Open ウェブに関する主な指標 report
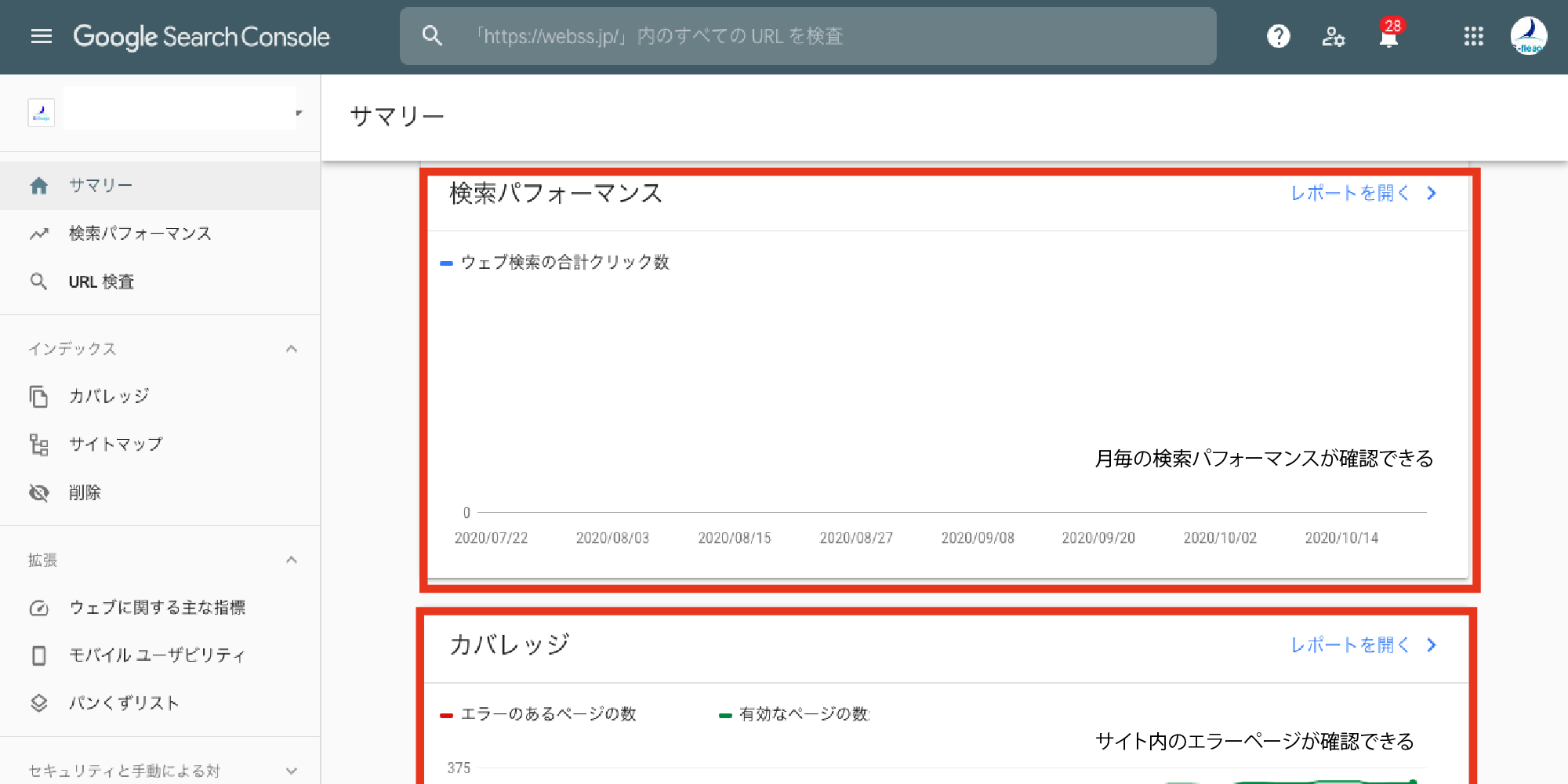Image resolution: width=1568 pixels, height=784 pixels. pos(160,608)
